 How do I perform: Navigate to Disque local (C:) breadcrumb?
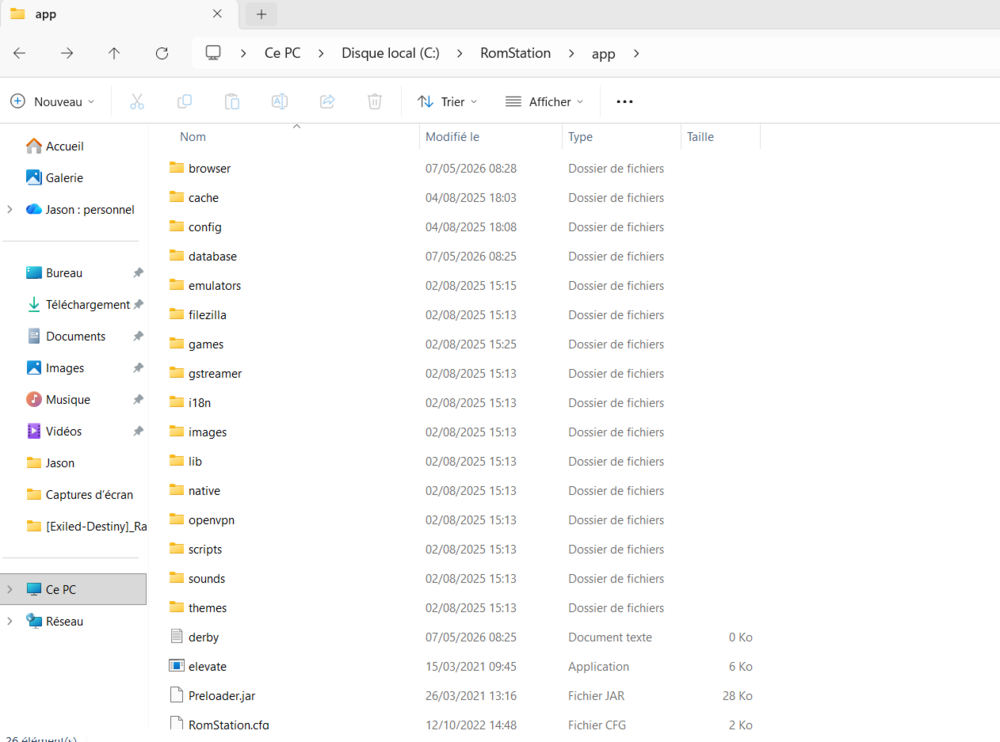tap(390, 53)
